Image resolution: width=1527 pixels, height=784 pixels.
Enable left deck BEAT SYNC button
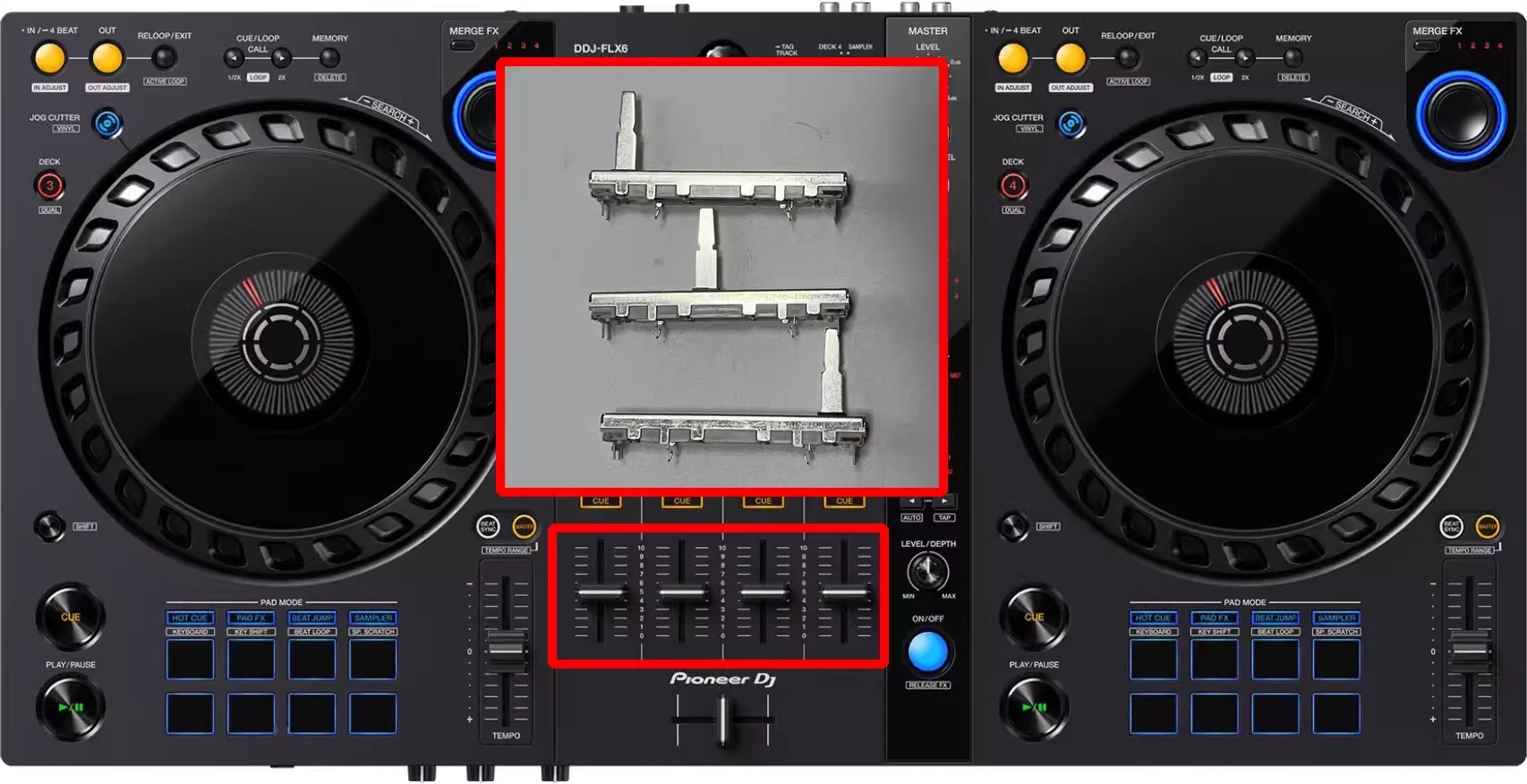click(488, 526)
